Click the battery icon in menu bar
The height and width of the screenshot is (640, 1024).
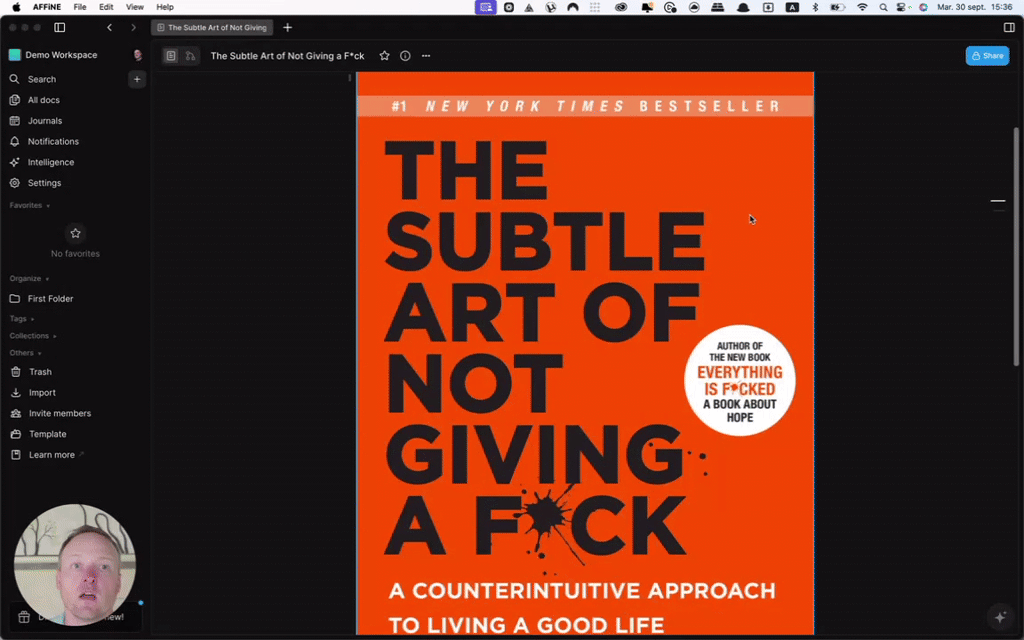[838, 7]
